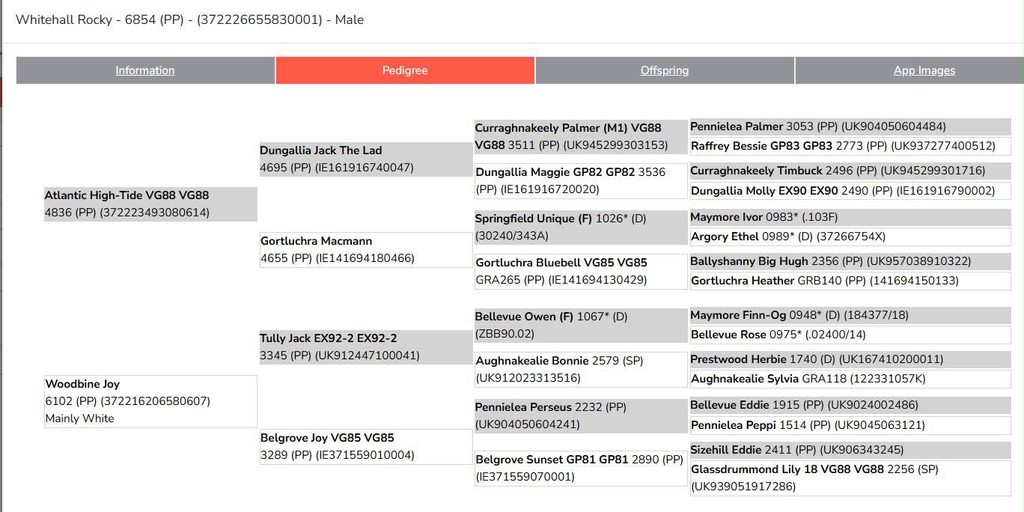Open Dungallia Jack The Lad record
Screen dimensions: 1024x512
(366, 159)
